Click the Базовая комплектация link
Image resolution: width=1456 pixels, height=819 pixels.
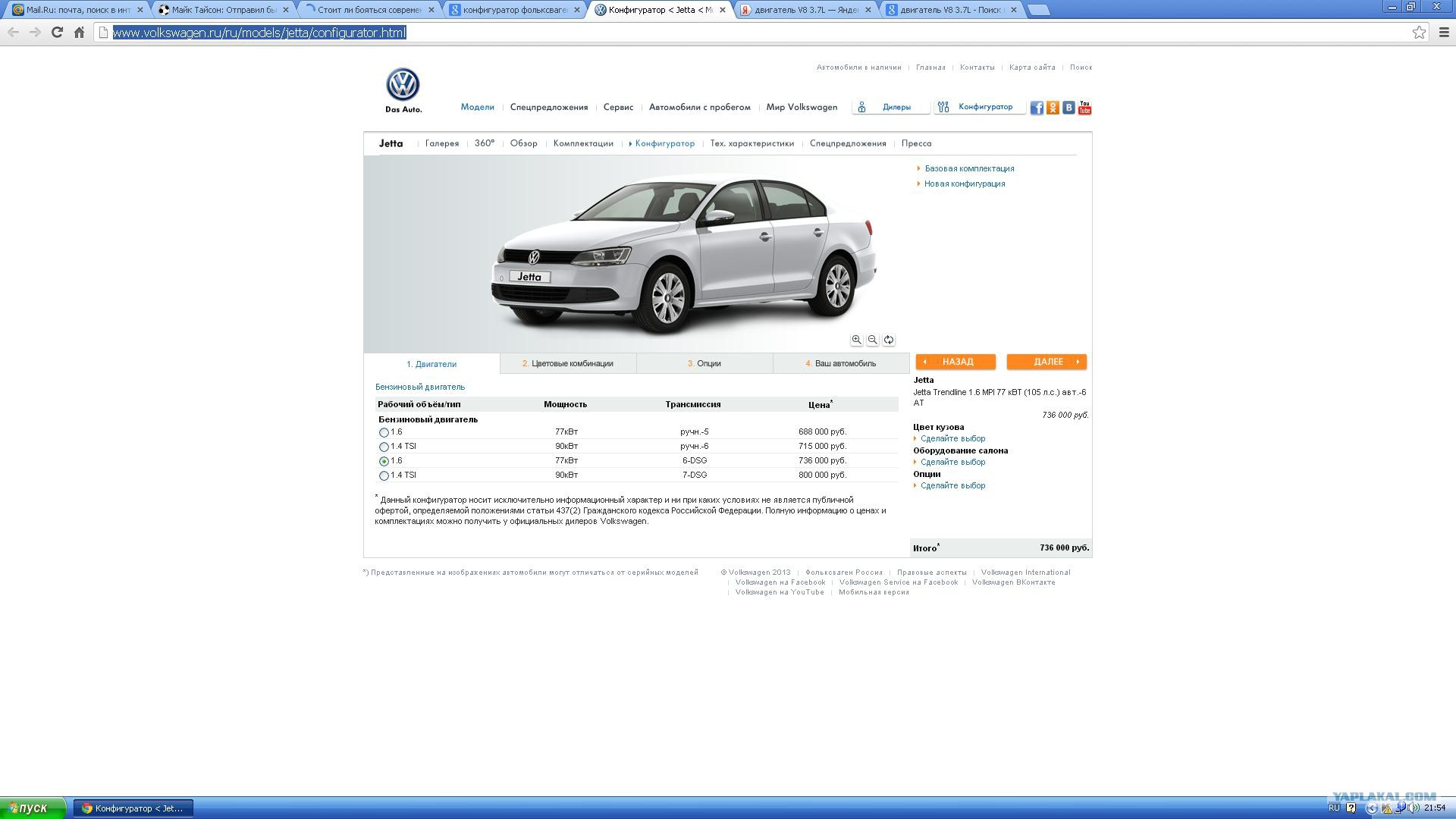[x=969, y=168]
